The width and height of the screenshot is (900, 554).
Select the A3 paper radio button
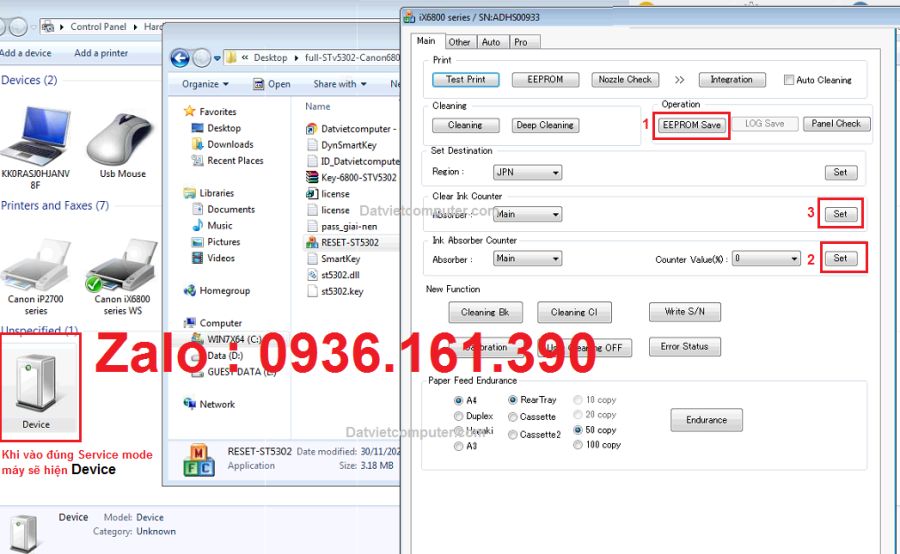pyautogui.click(x=458, y=446)
